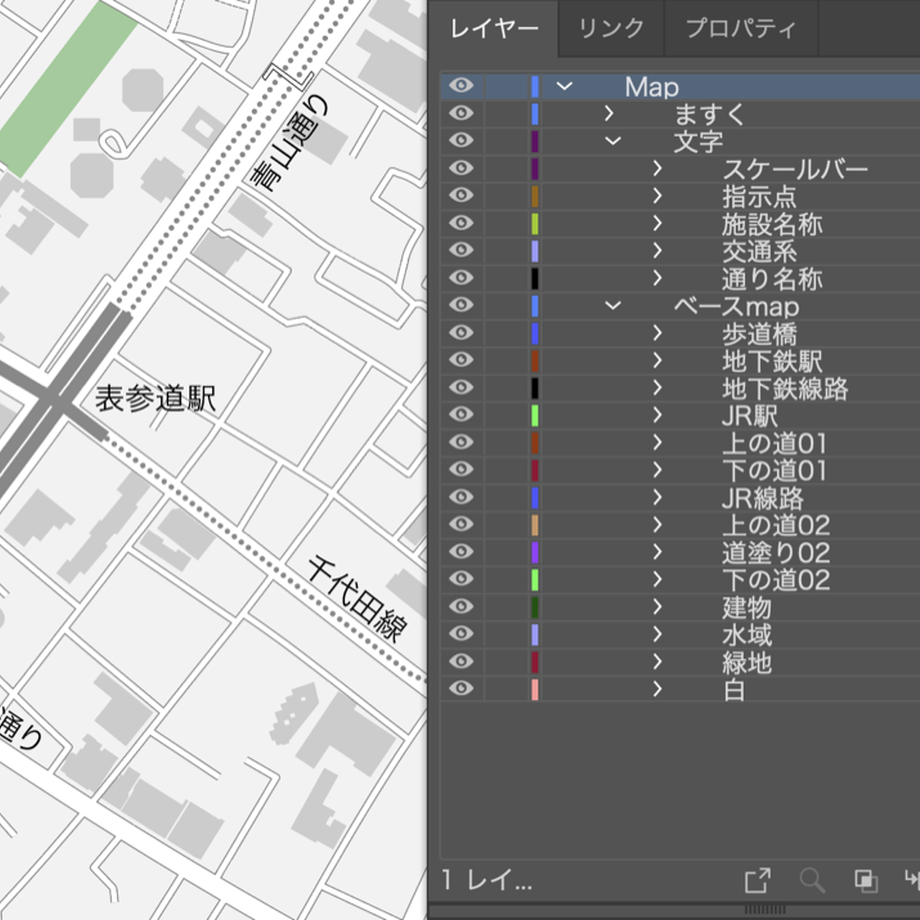Click the 千代田線 label on the map

(358, 598)
